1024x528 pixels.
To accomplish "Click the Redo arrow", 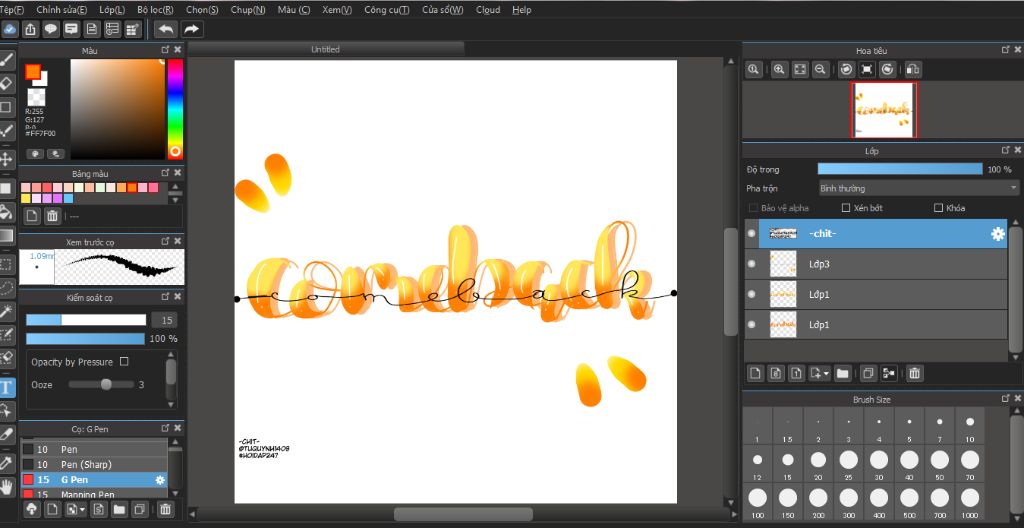I will [x=191, y=29].
